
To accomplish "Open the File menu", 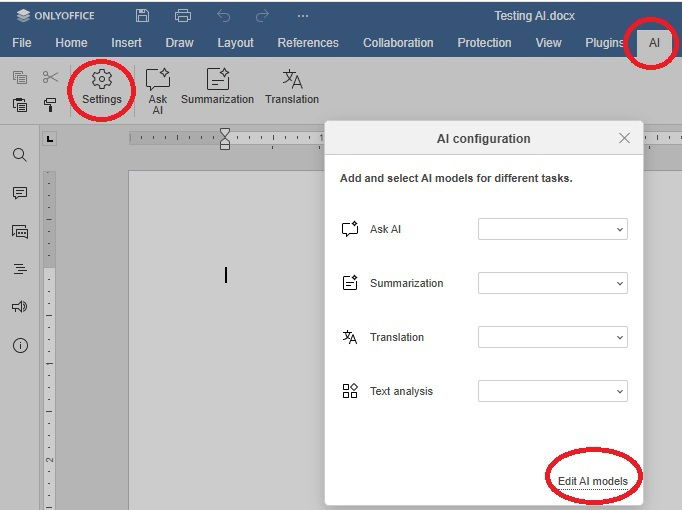I will 22,43.
